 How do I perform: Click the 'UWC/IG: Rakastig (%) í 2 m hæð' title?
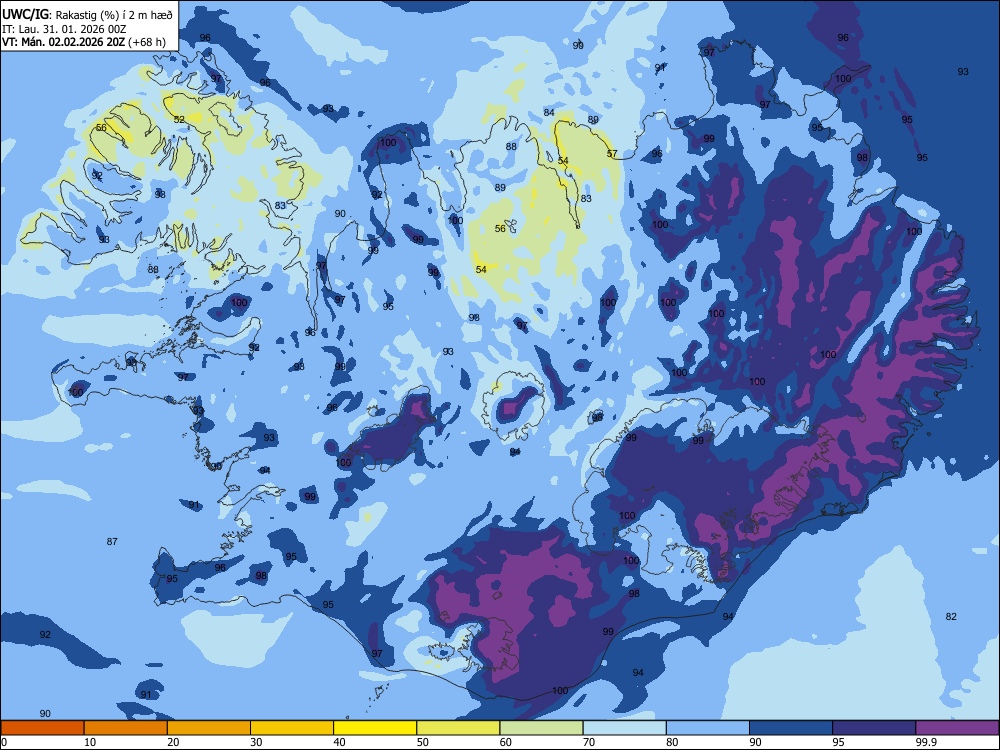(87, 15)
